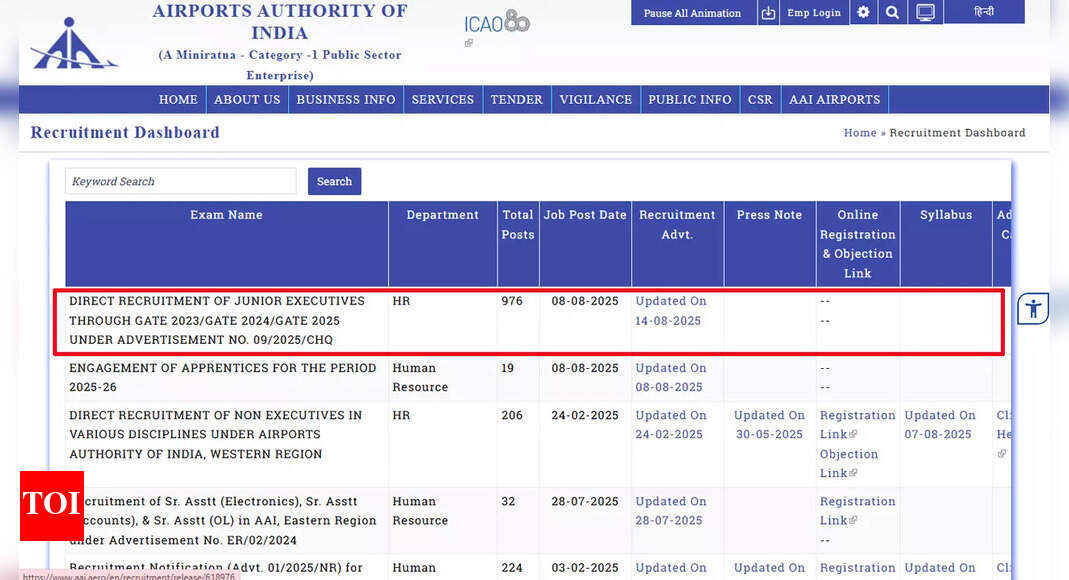Click the Home breadcrumb link

click(x=860, y=133)
